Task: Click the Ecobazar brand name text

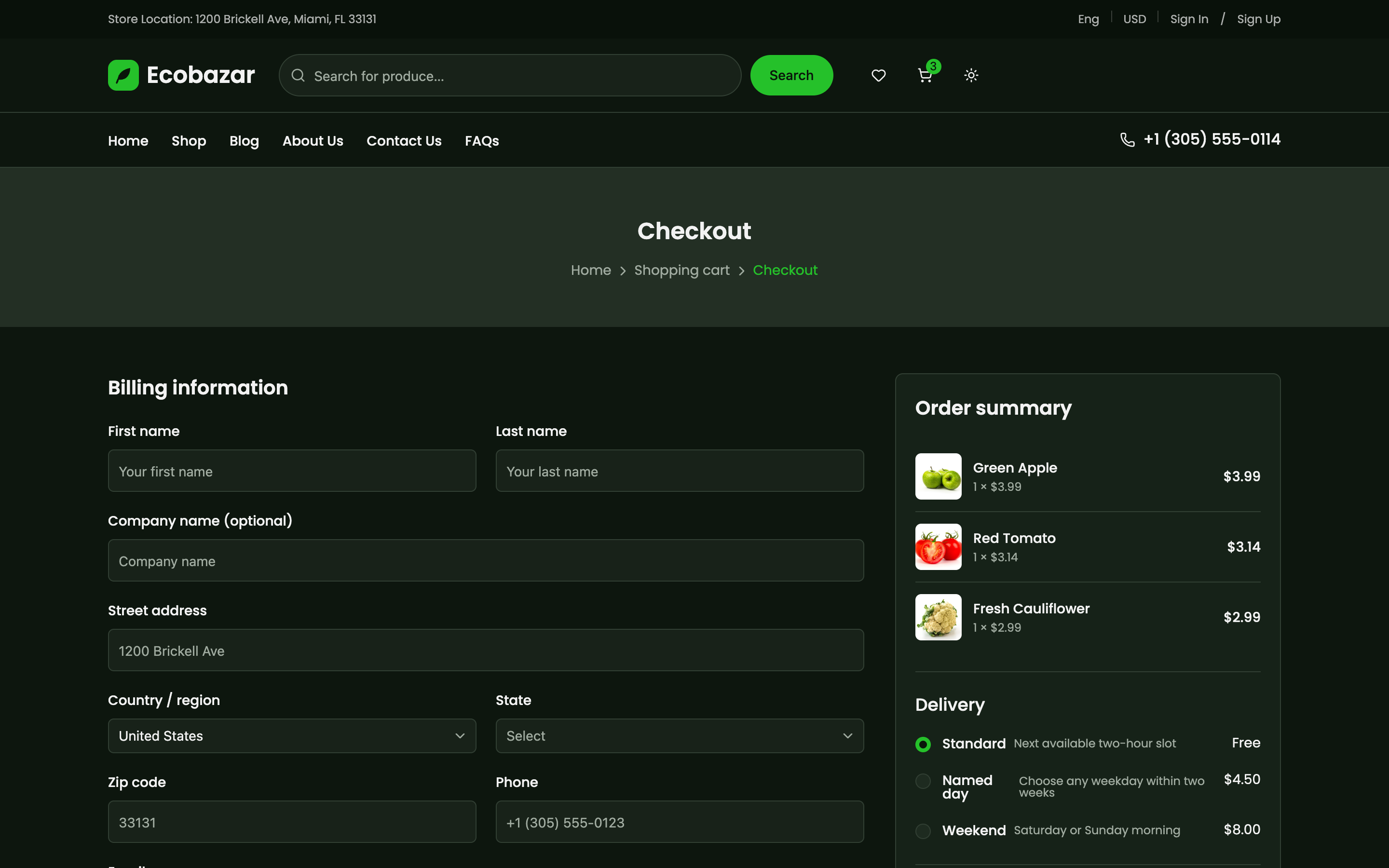Action: click(x=200, y=75)
